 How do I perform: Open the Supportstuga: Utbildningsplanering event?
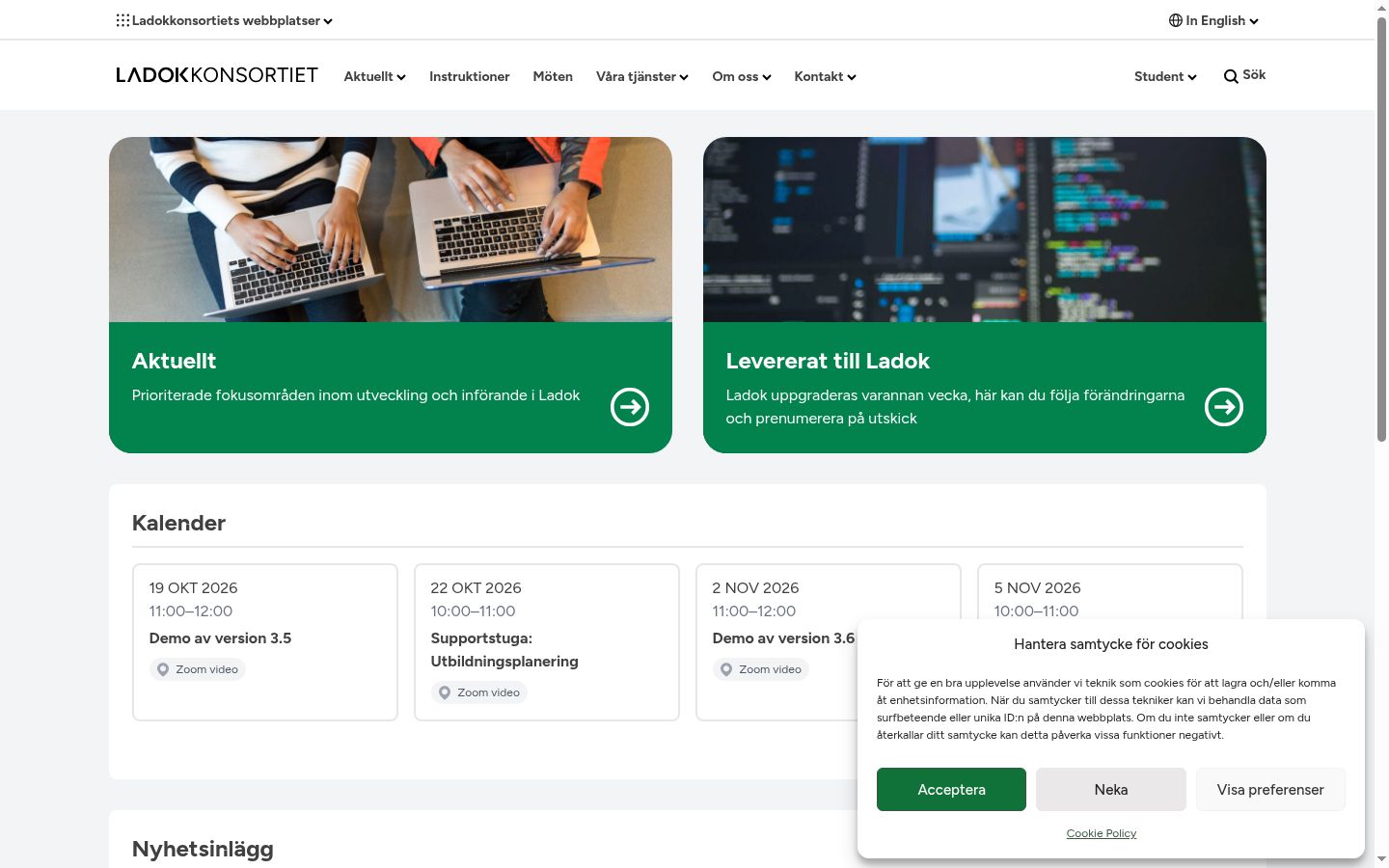coord(504,650)
